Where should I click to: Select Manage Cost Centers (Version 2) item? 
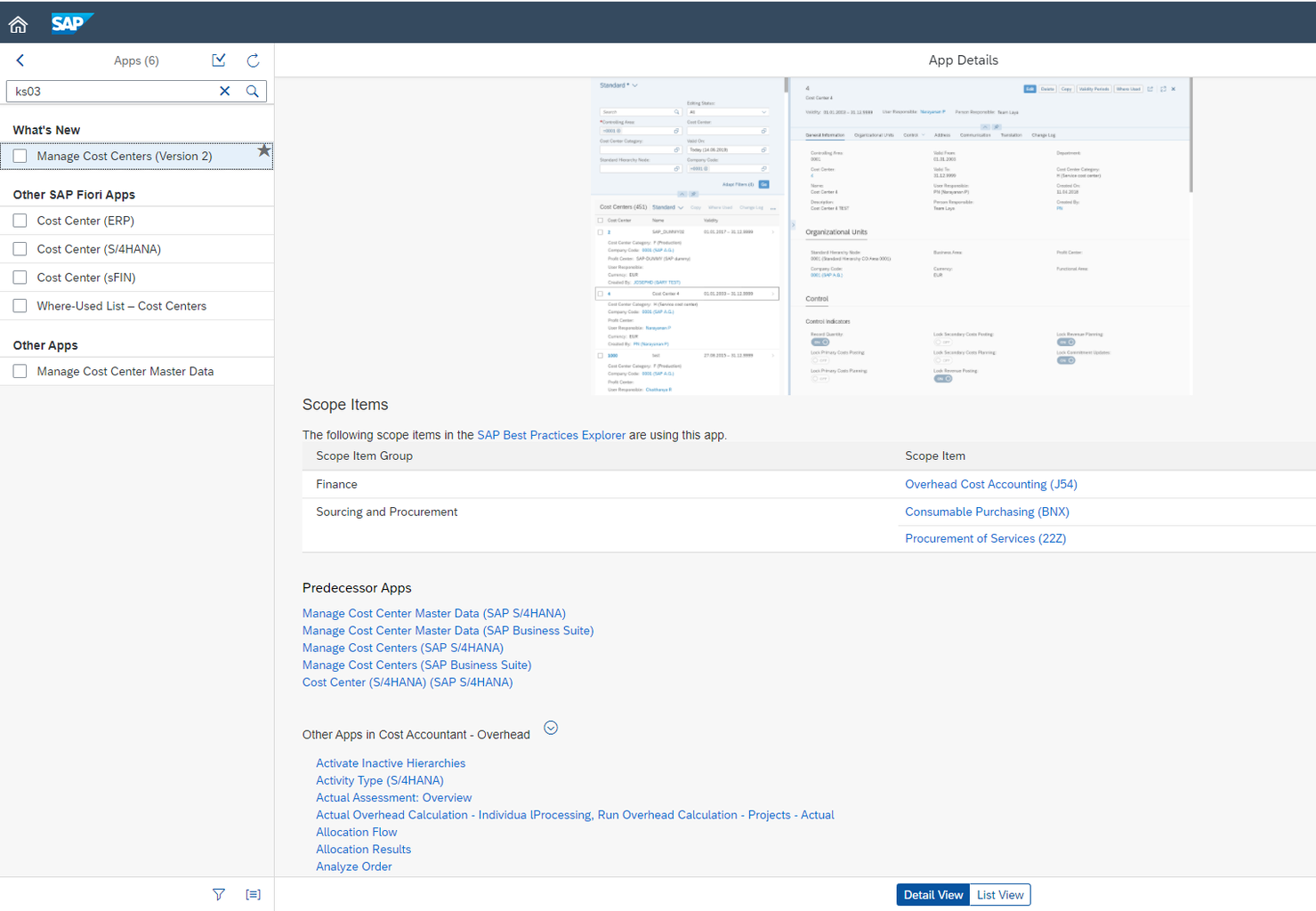(137, 156)
